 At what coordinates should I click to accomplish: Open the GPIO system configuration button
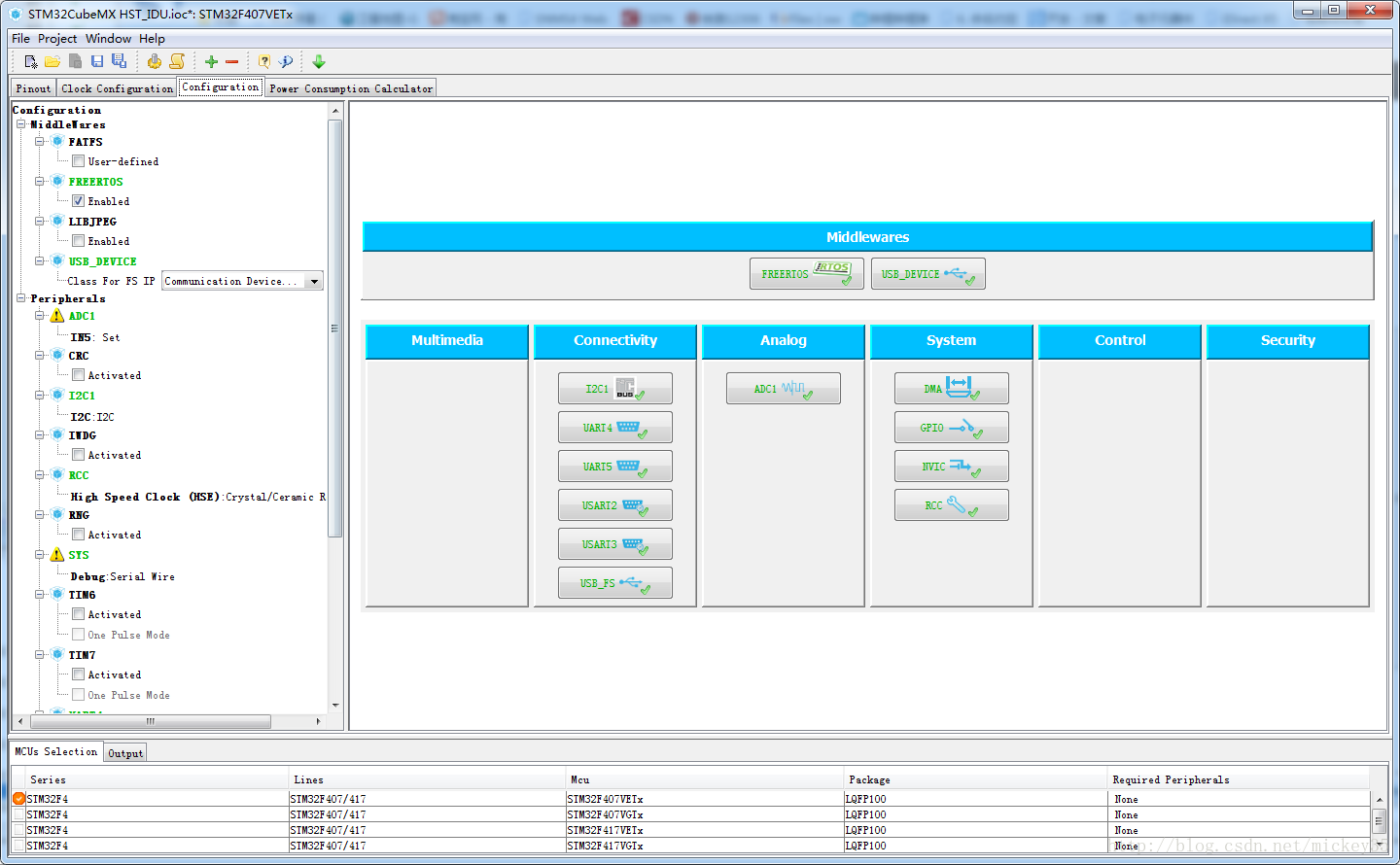pos(952,428)
